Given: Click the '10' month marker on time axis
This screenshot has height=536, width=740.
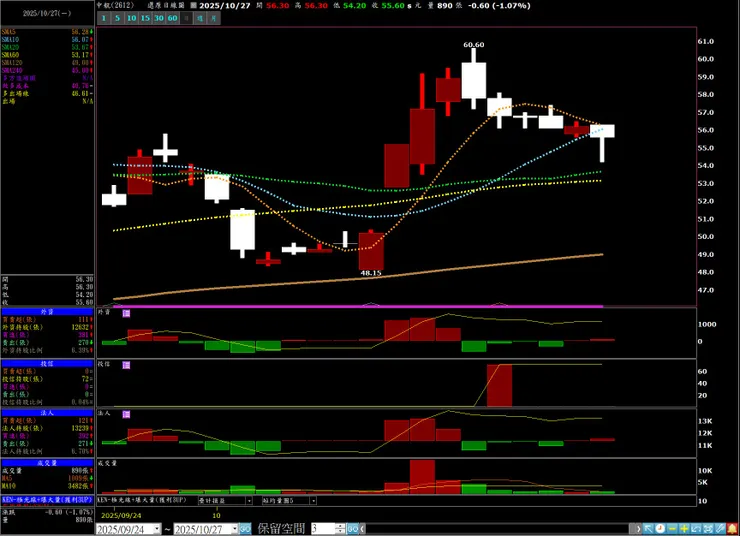Looking at the screenshot, I should [216, 515].
